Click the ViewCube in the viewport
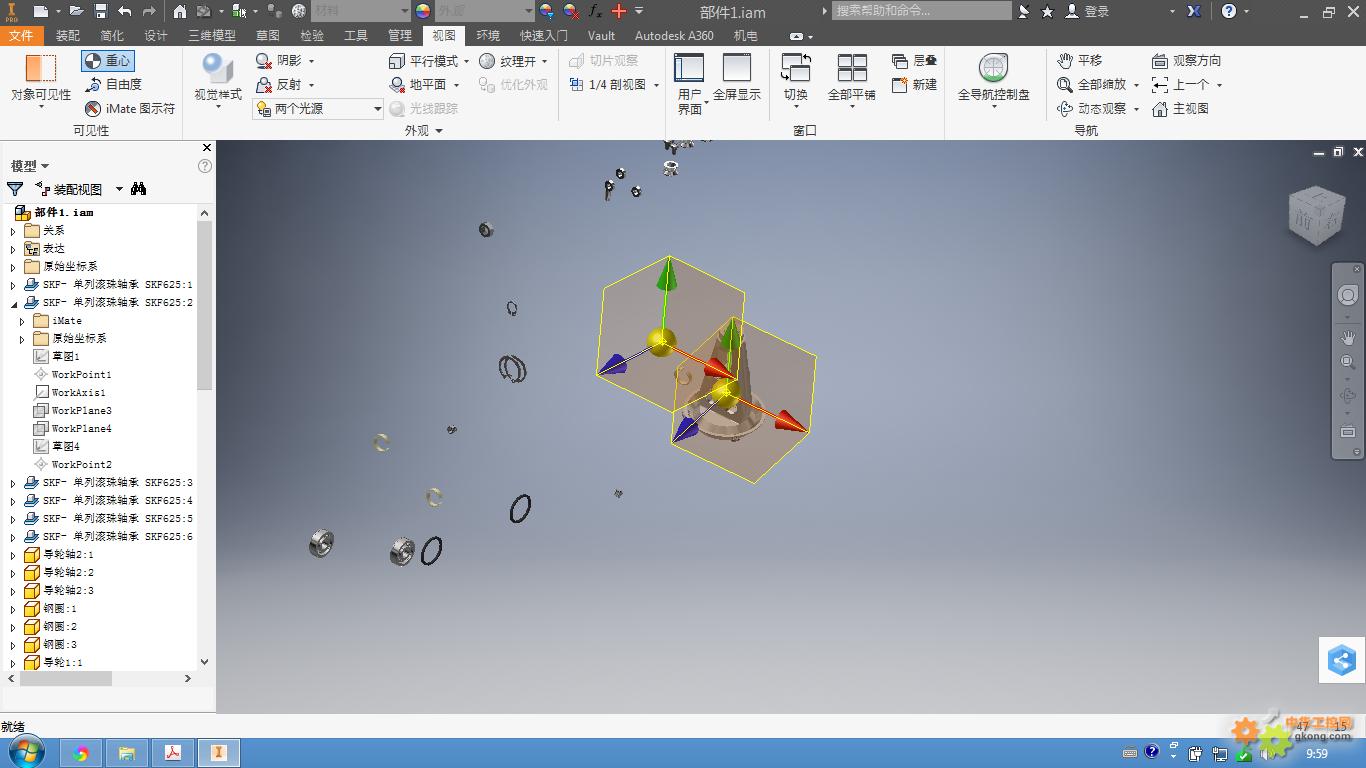1366x768 pixels. click(x=1317, y=214)
